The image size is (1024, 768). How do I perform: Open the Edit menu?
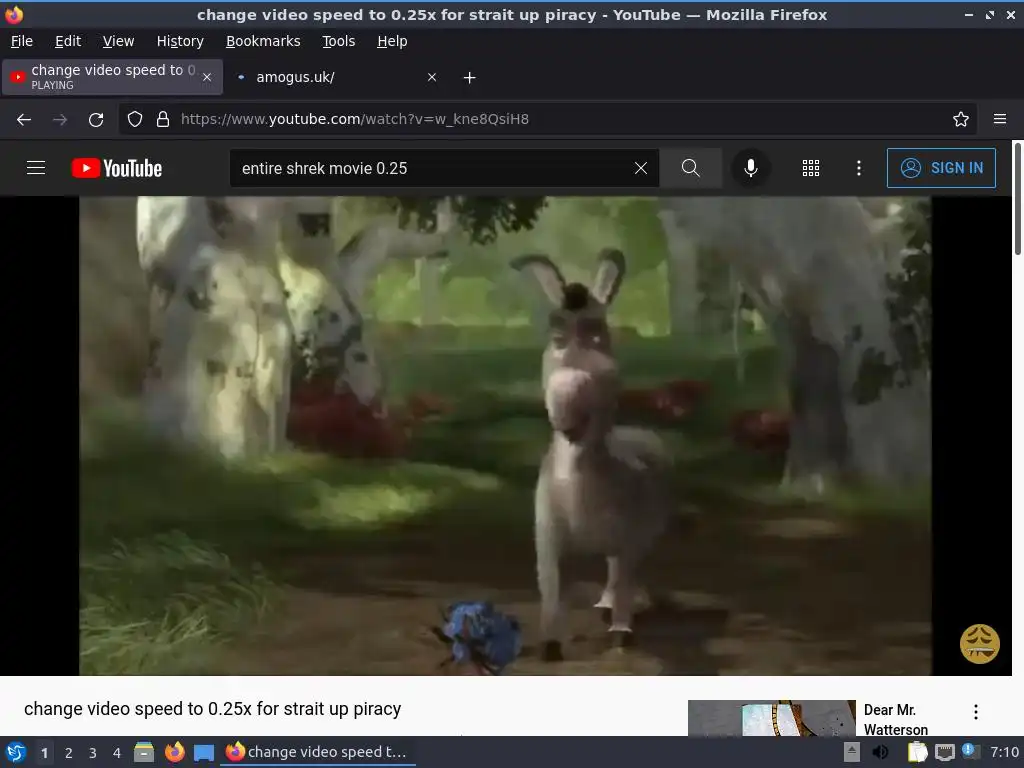pyautogui.click(x=68, y=41)
